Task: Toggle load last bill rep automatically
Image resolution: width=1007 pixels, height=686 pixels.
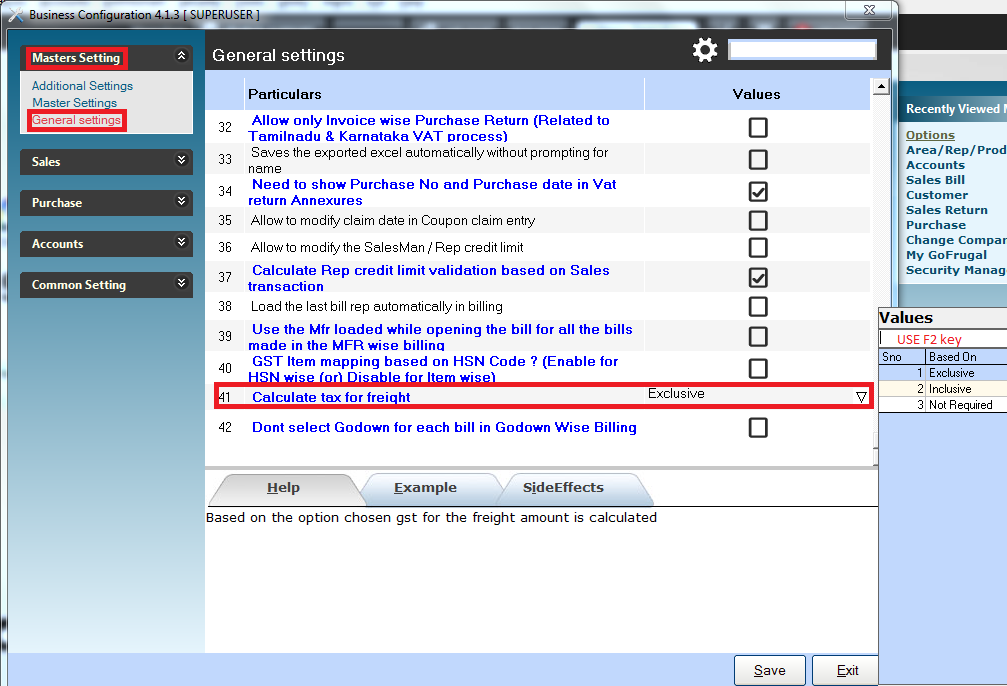Action: 758,306
